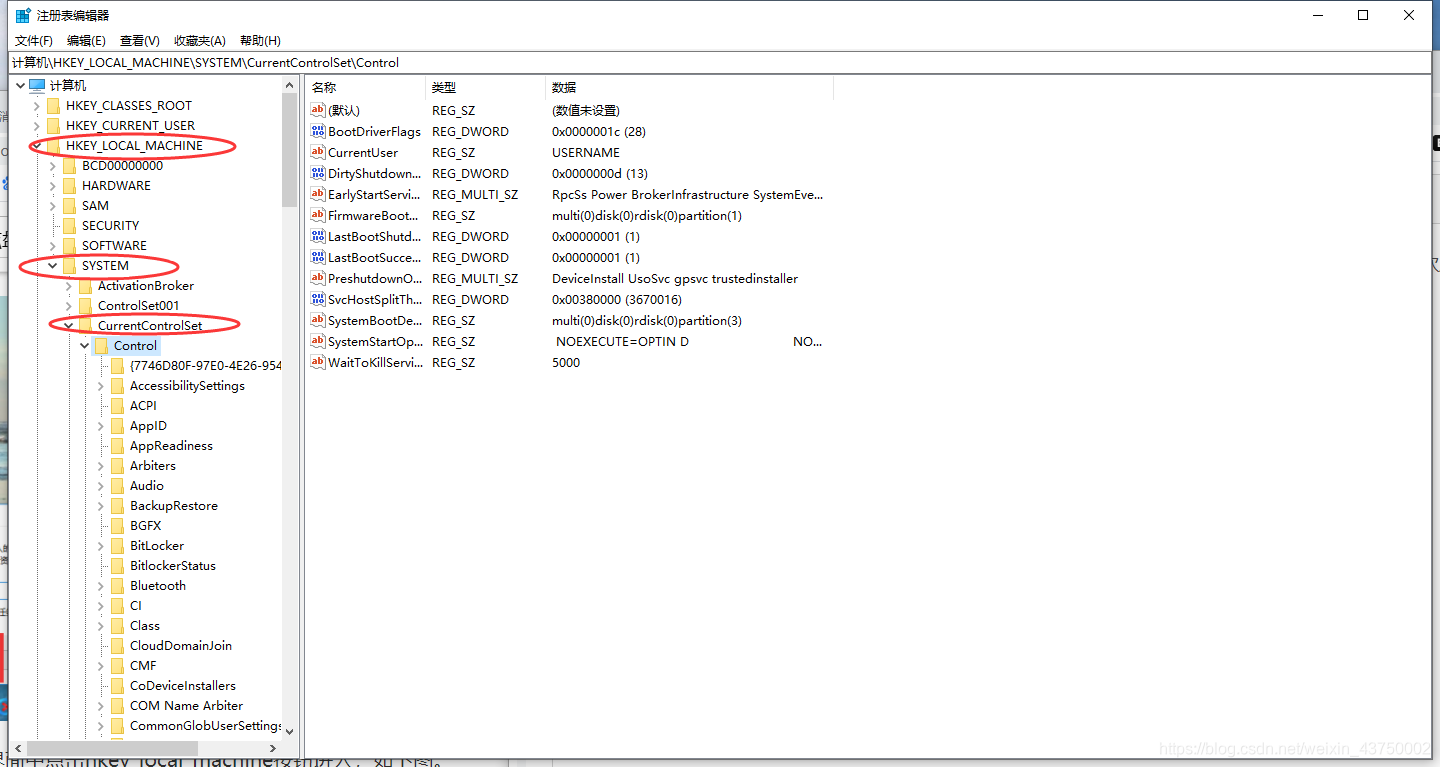Viewport: 1440px width, 767px height.
Task: Select the CommonGlobUserSettings tree item
Action: point(205,726)
